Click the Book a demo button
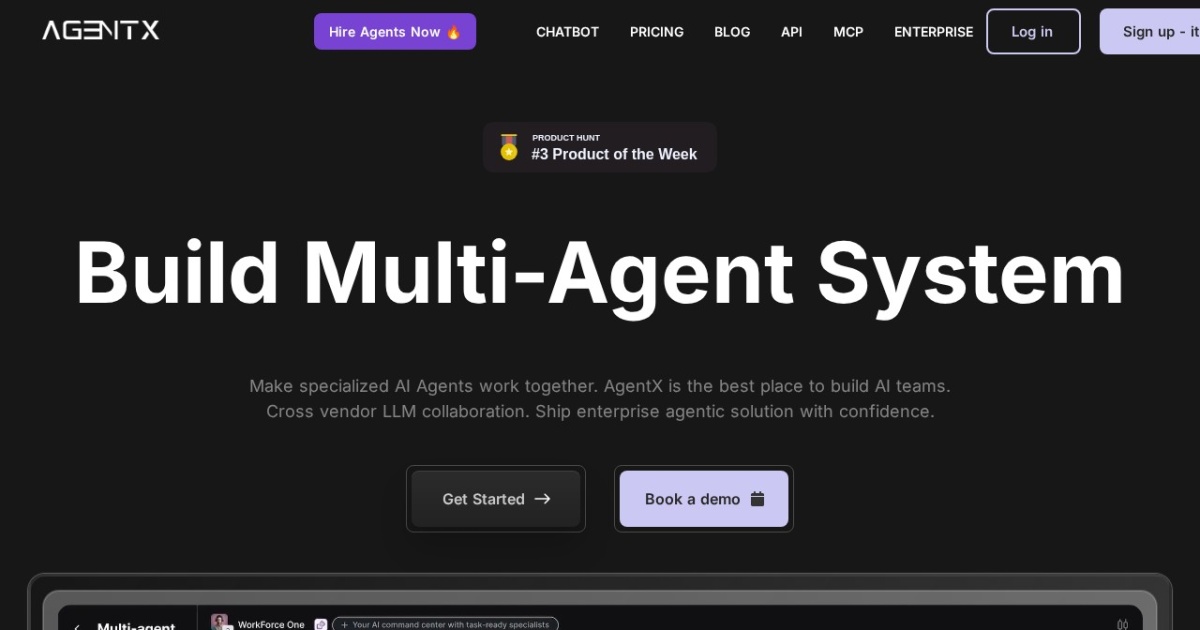 pyautogui.click(x=704, y=499)
